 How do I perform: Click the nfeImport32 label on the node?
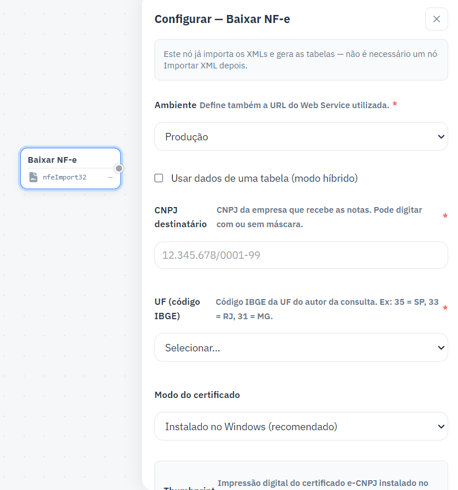coord(64,177)
